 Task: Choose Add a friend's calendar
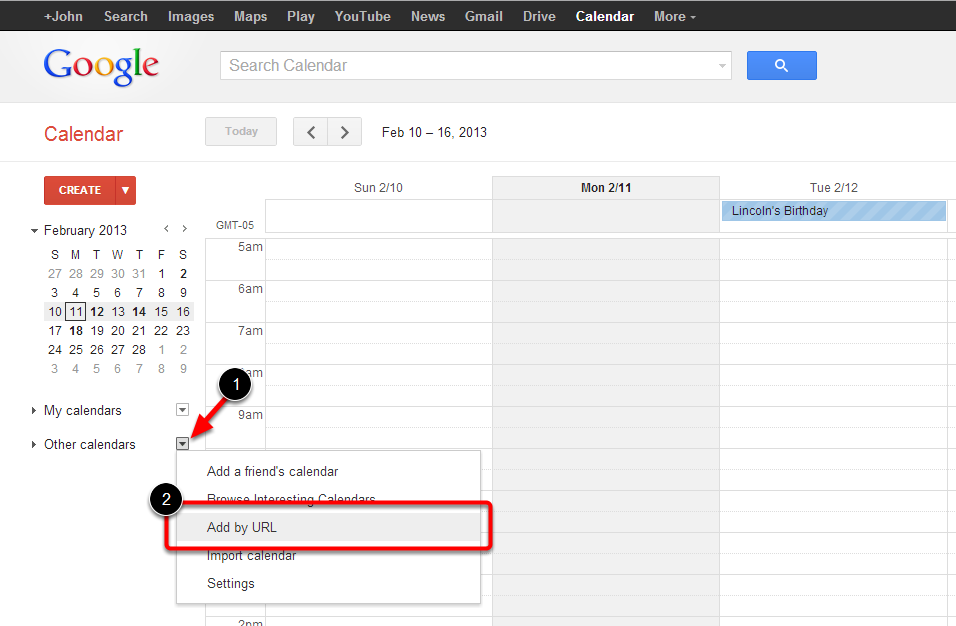[x=329, y=471]
